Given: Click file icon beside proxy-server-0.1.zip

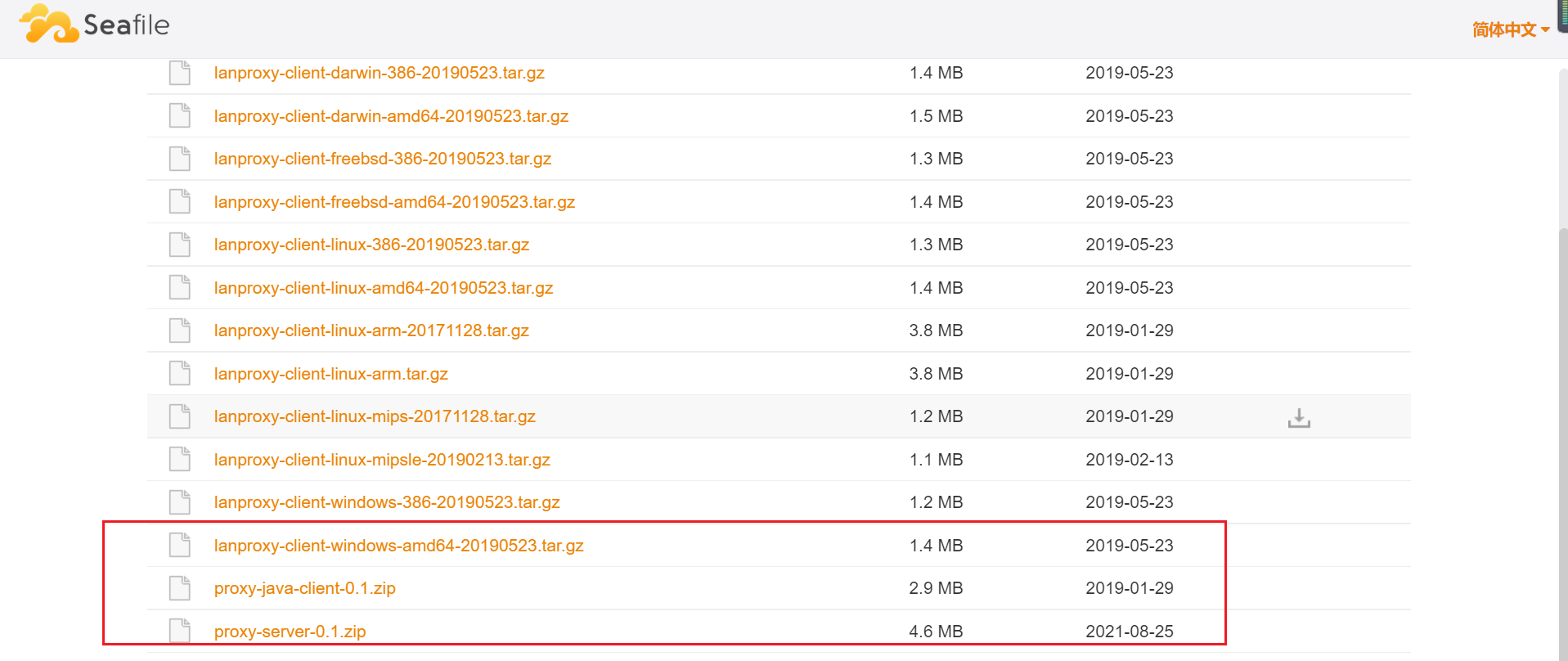Looking at the screenshot, I should point(179,631).
